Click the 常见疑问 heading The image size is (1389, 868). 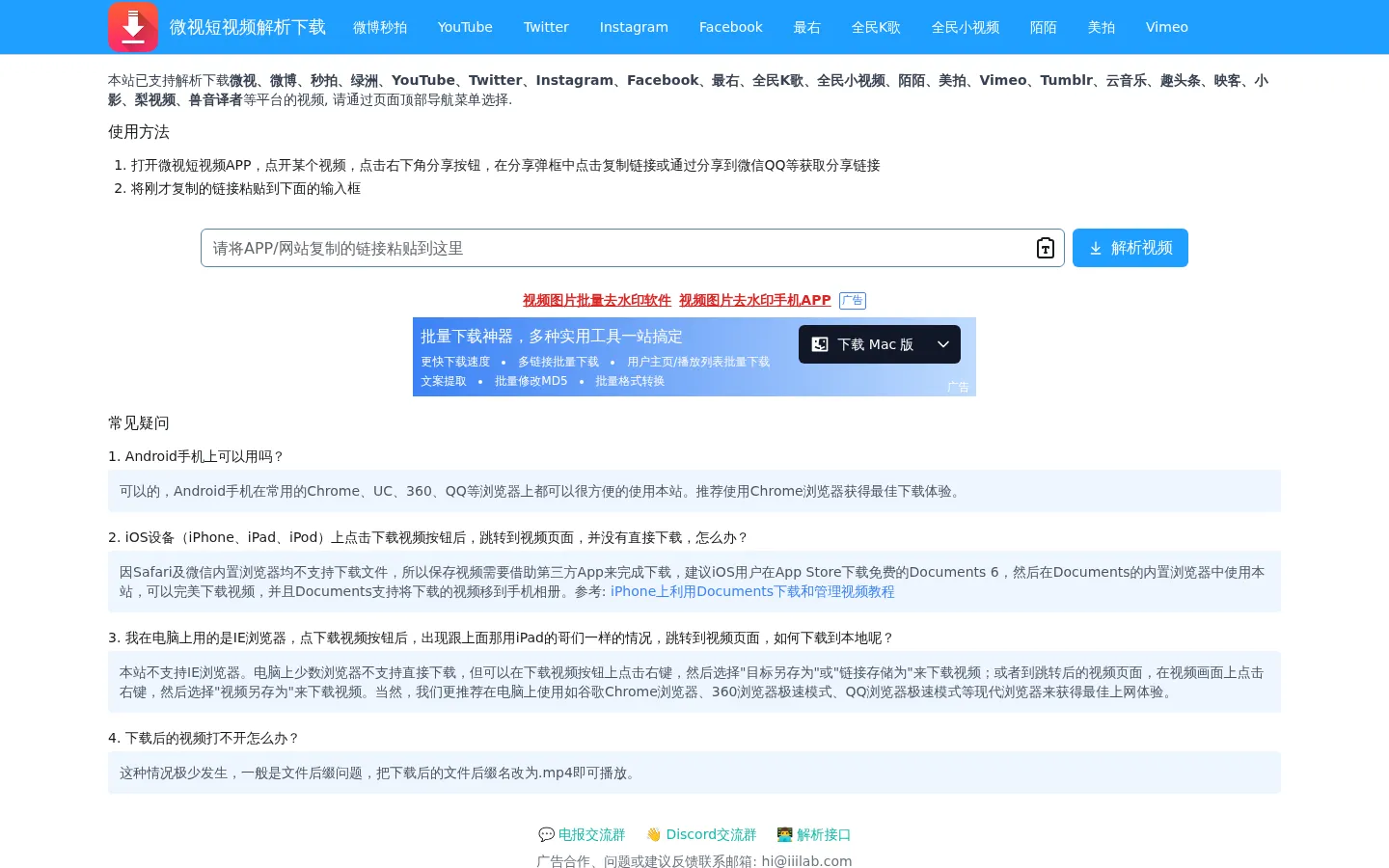coord(139,422)
